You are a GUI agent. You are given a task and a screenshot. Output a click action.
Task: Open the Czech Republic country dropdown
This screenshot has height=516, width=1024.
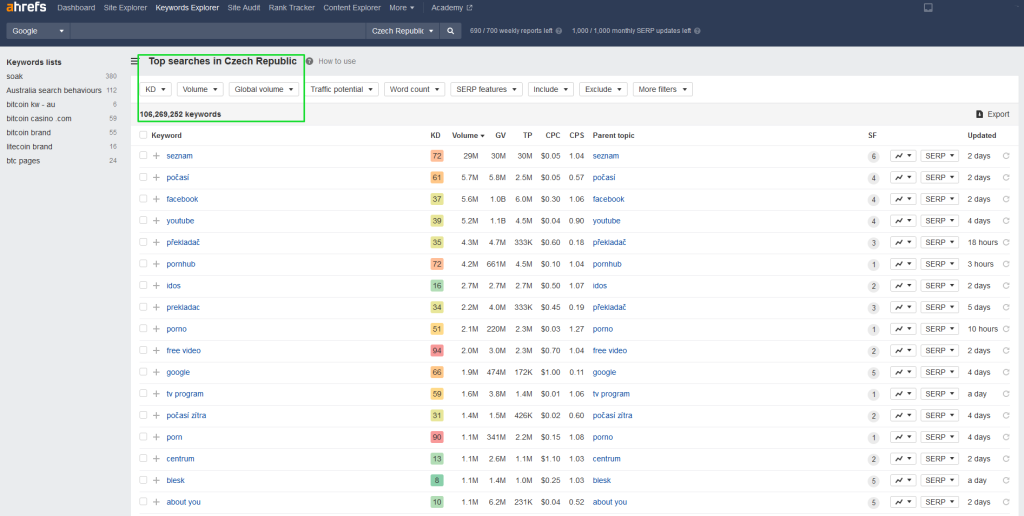[x=403, y=31]
